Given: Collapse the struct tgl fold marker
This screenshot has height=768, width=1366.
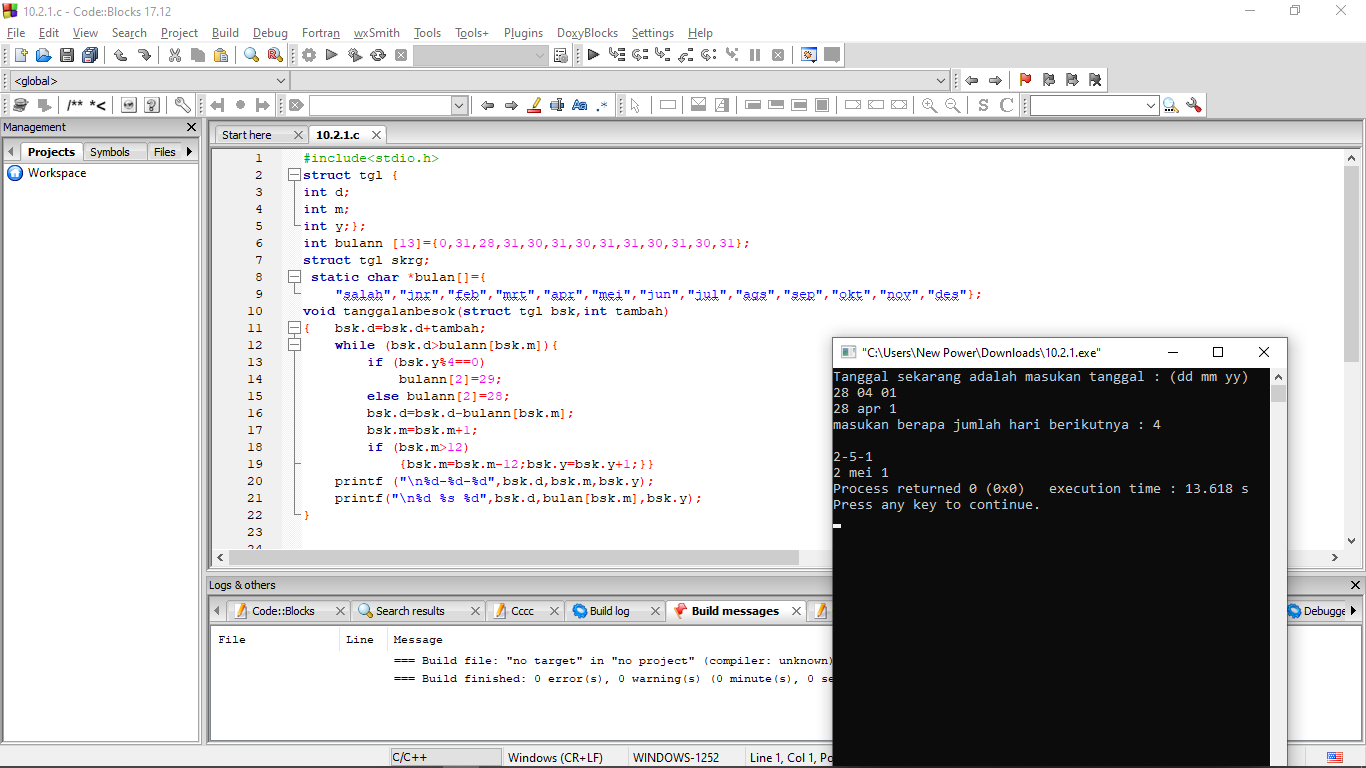Looking at the screenshot, I should (x=294, y=175).
